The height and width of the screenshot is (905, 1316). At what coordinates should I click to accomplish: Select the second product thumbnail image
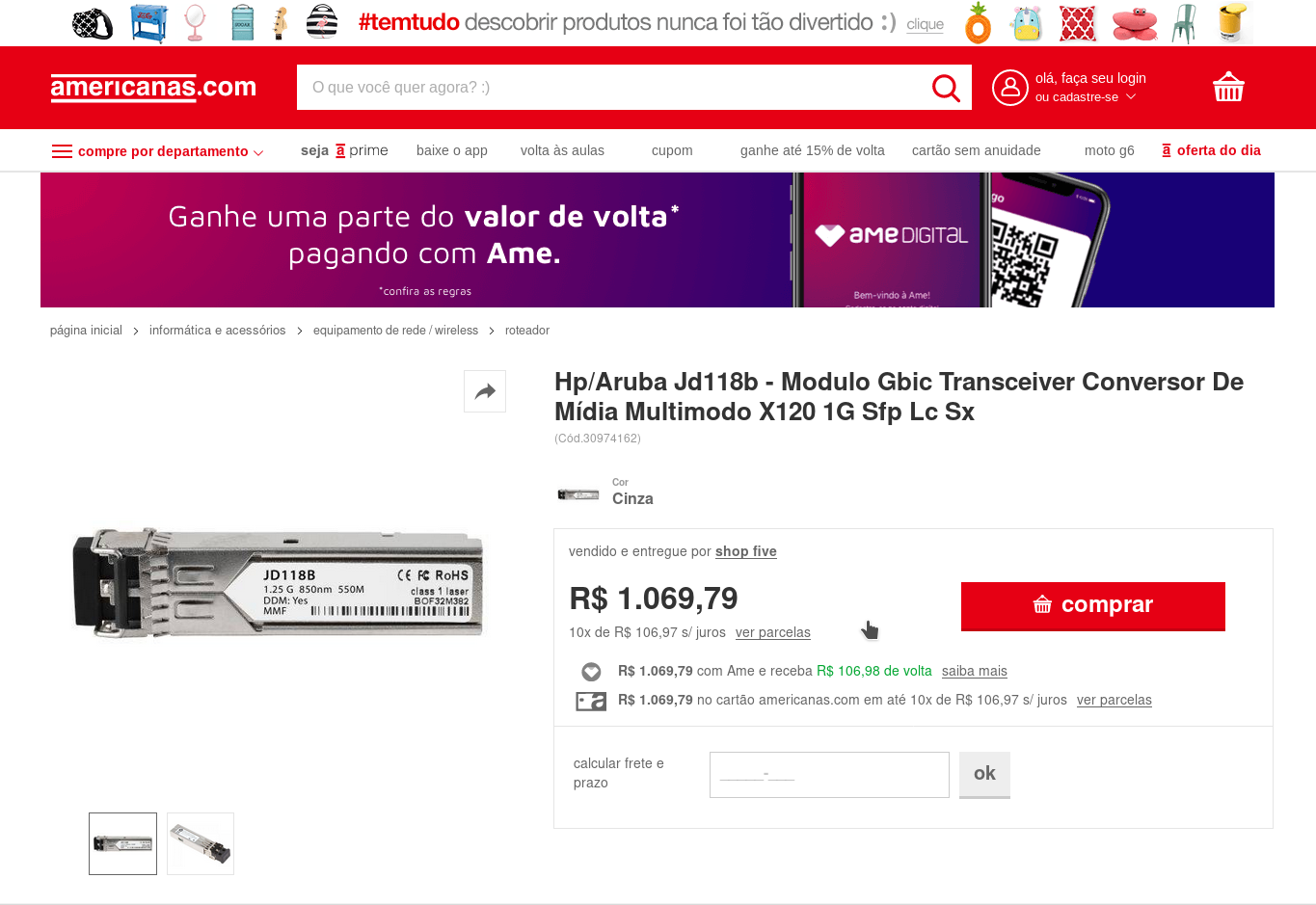tap(201, 843)
